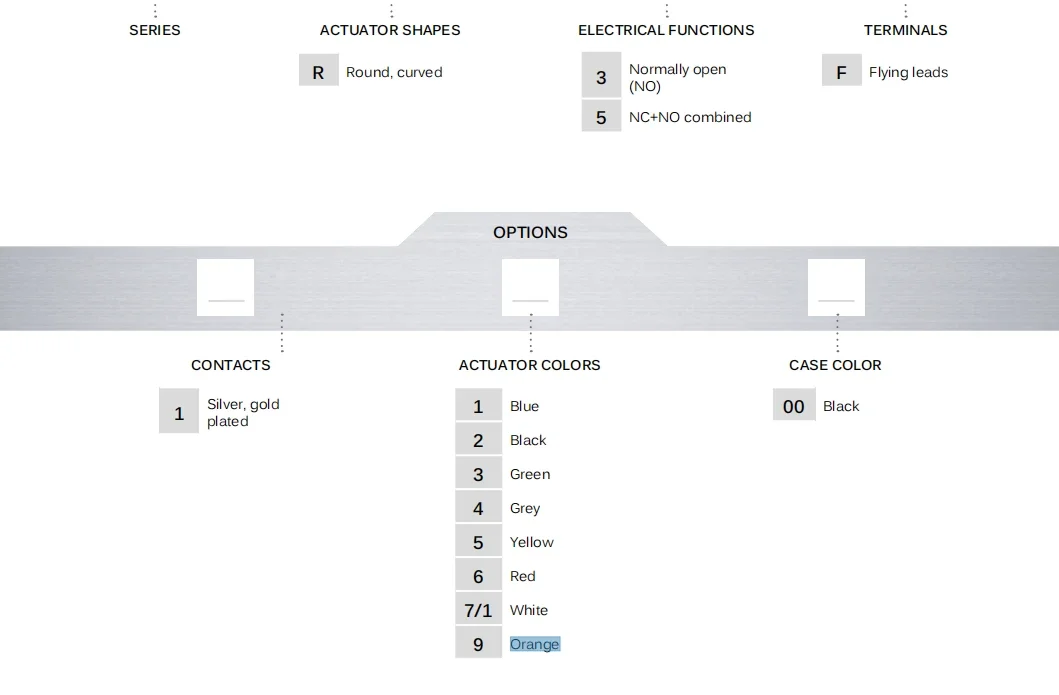Choose actuator color code 4 Grey
The image size is (1059, 695).
click(478, 508)
